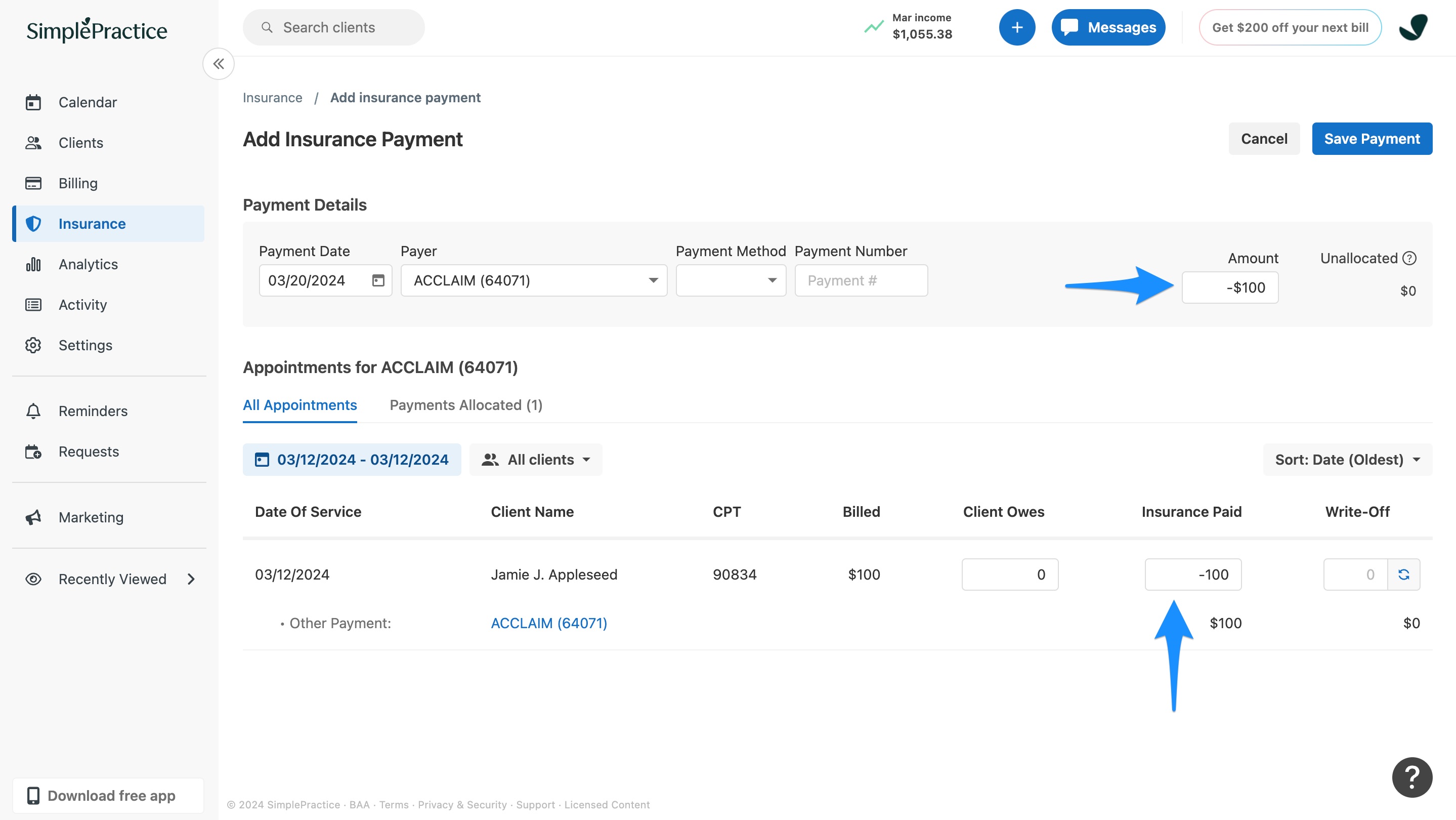Open the Sort: Date (Oldest) dropdown
Screen dimensions: 1456x820
(x=1347, y=460)
